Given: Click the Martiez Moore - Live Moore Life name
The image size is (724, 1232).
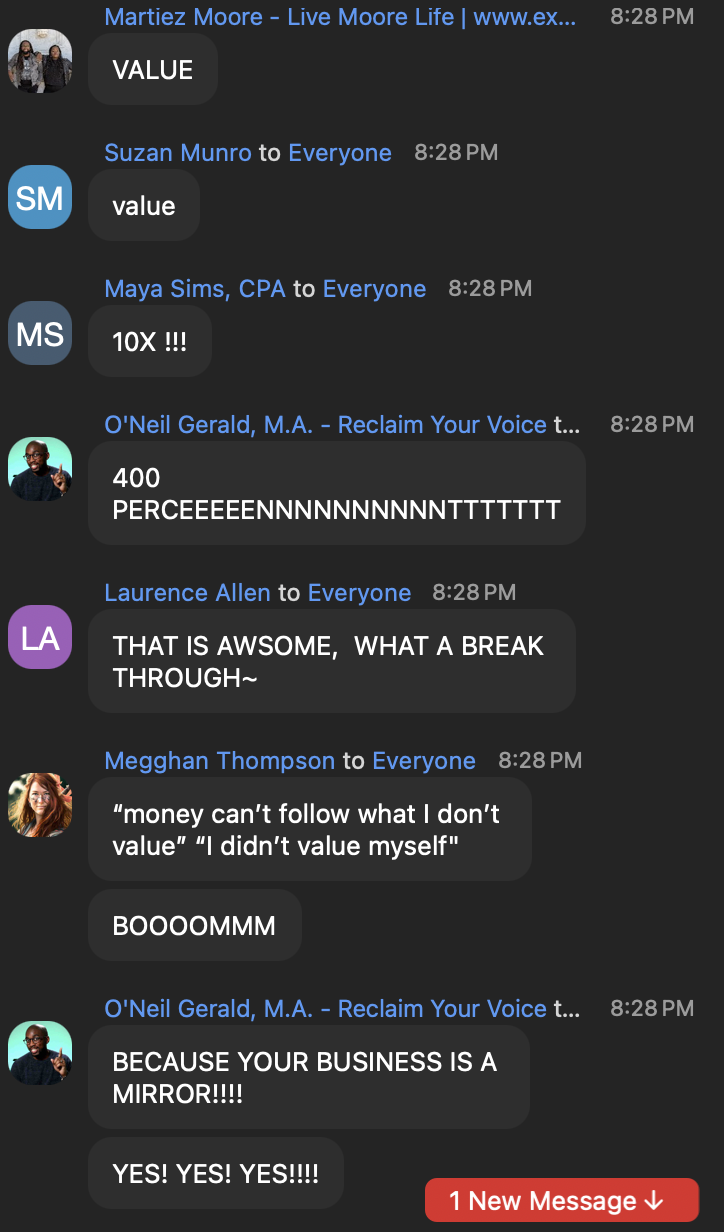Looking at the screenshot, I should point(340,17).
